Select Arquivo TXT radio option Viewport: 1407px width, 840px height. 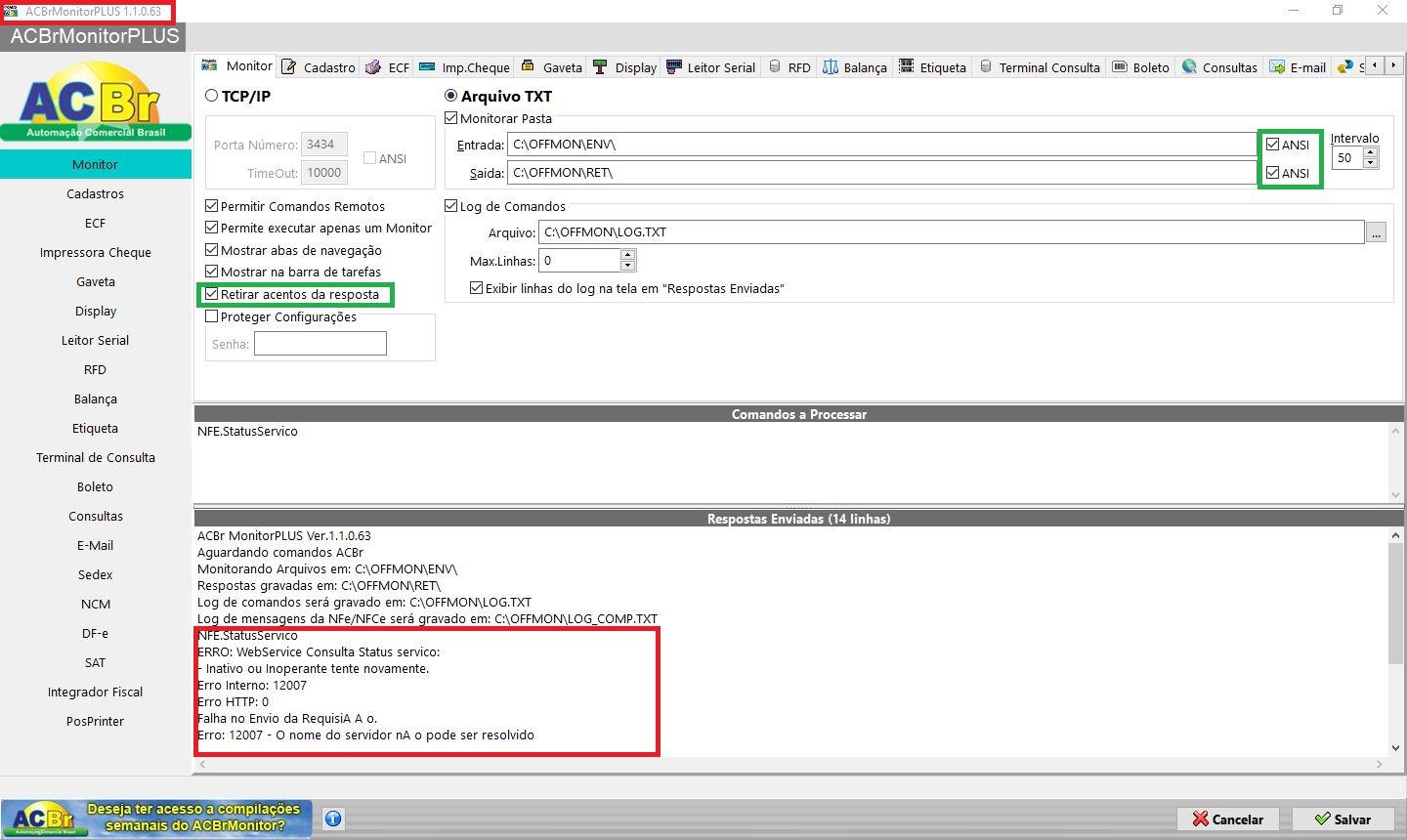pyautogui.click(x=450, y=96)
